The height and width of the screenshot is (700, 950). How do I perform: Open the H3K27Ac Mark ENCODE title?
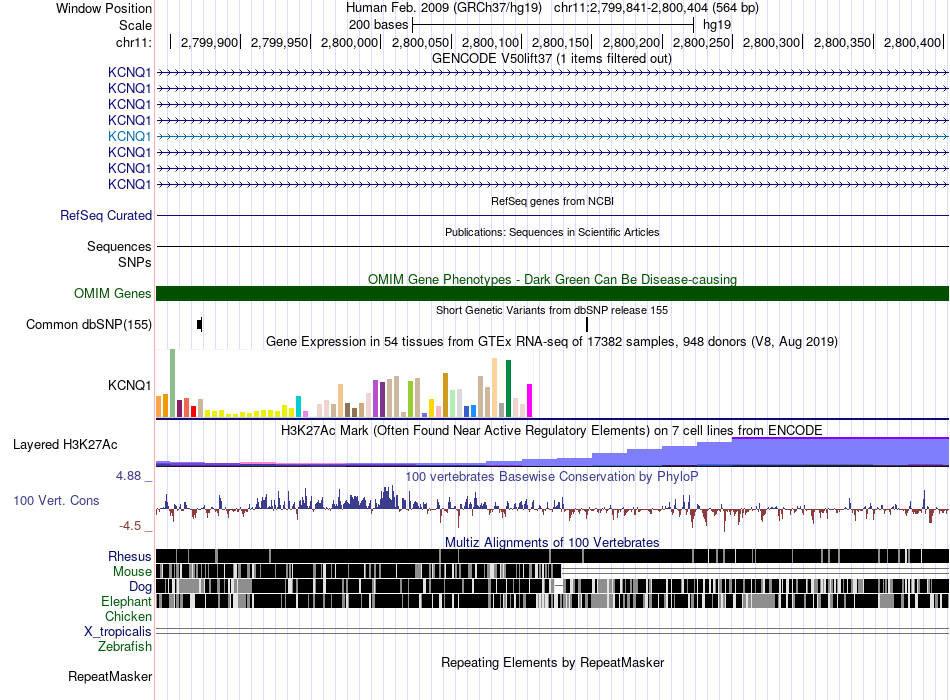[552, 431]
